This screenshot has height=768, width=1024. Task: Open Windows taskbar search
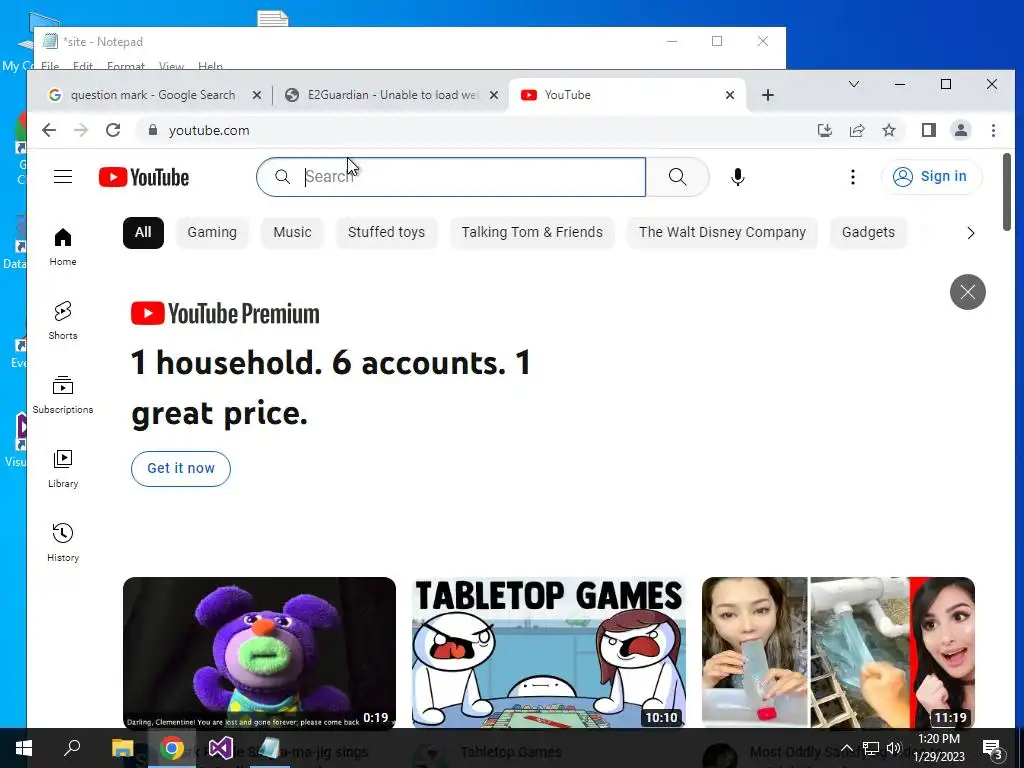pyautogui.click(x=72, y=748)
